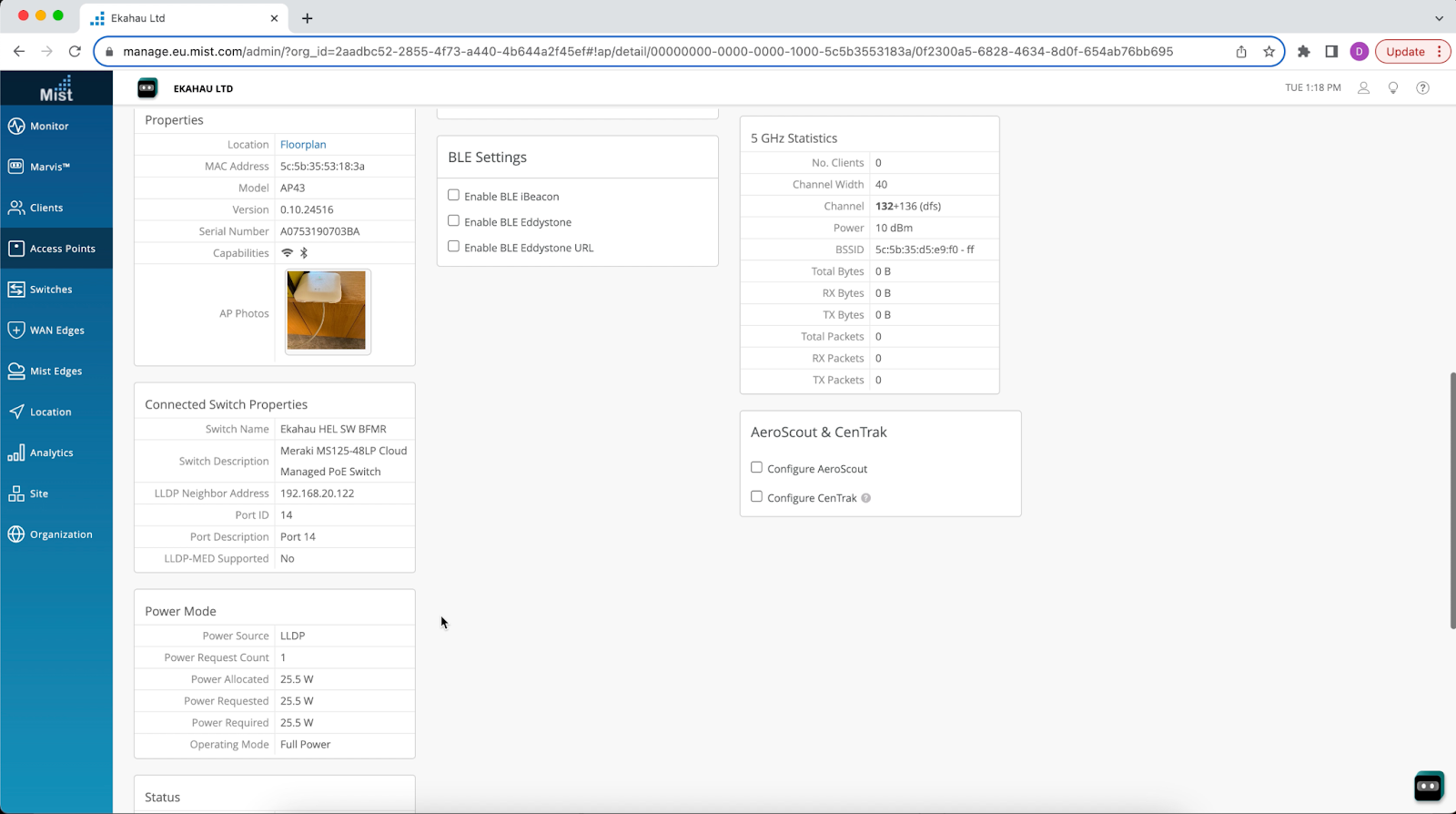This screenshot has height=814, width=1456.
Task: Click the Location arrow icon in sidebar
Action: 16,412
